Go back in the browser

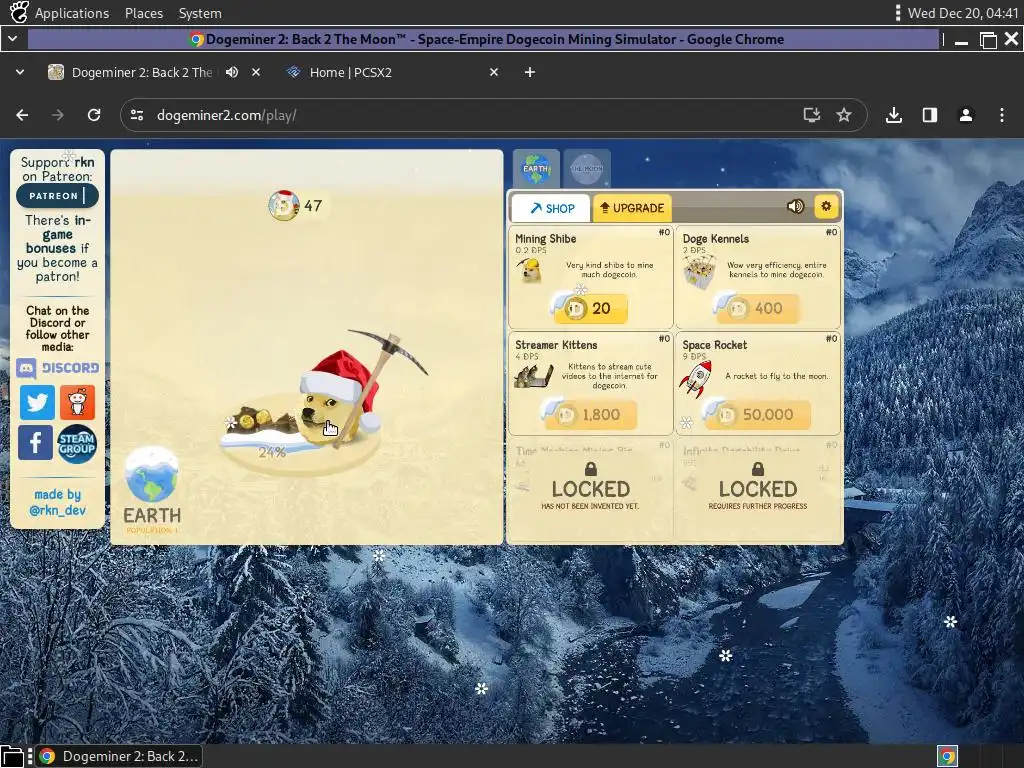pyautogui.click(x=22, y=115)
